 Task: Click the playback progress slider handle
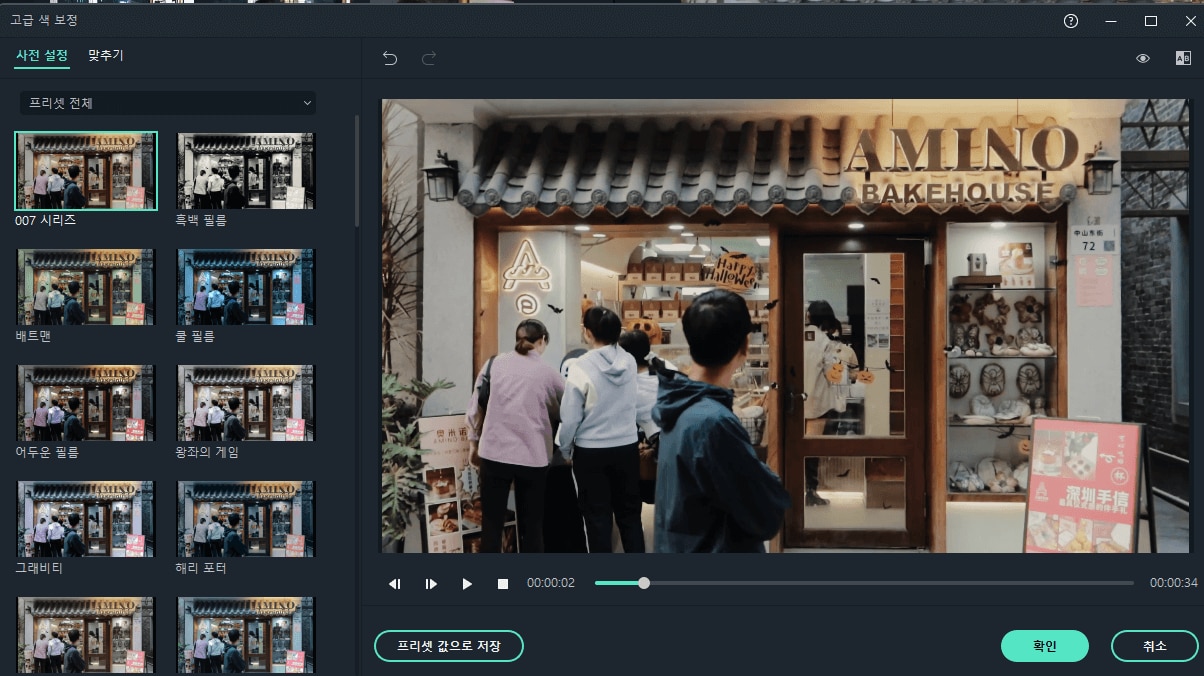[x=644, y=583]
